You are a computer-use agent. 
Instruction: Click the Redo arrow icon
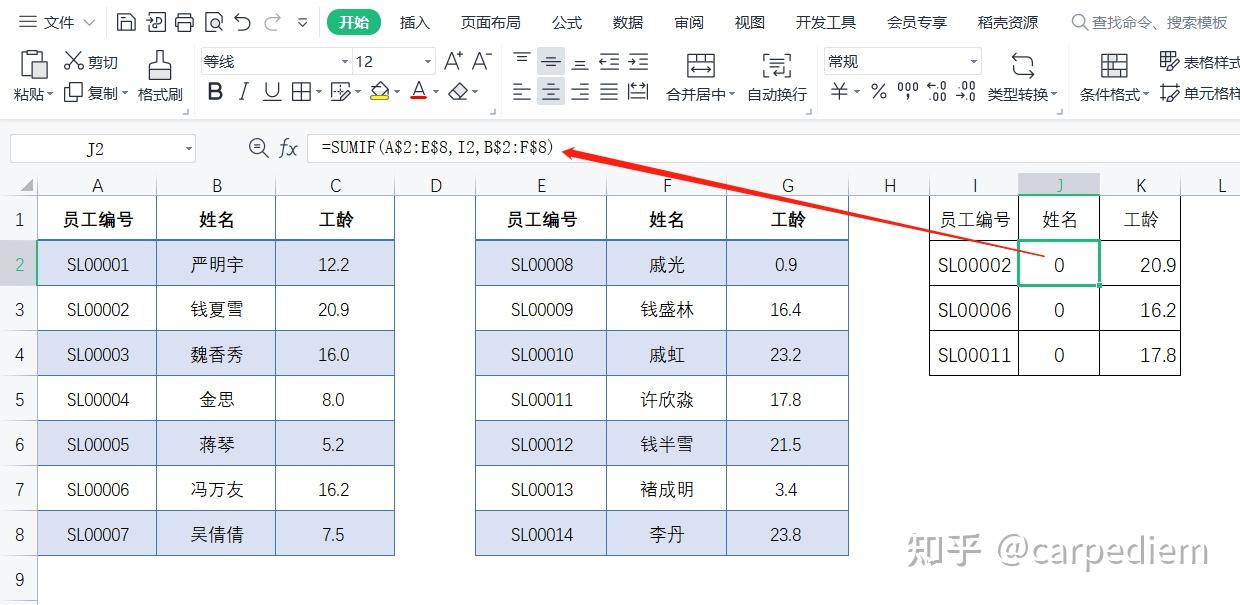coord(272,22)
